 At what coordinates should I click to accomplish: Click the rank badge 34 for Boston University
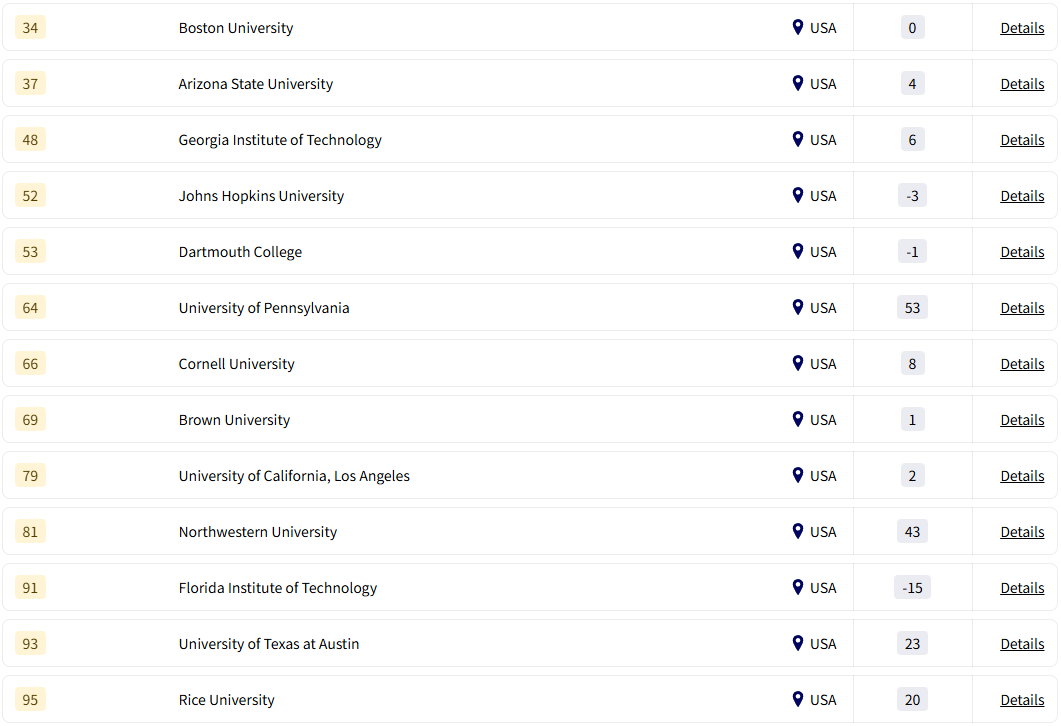(30, 28)
